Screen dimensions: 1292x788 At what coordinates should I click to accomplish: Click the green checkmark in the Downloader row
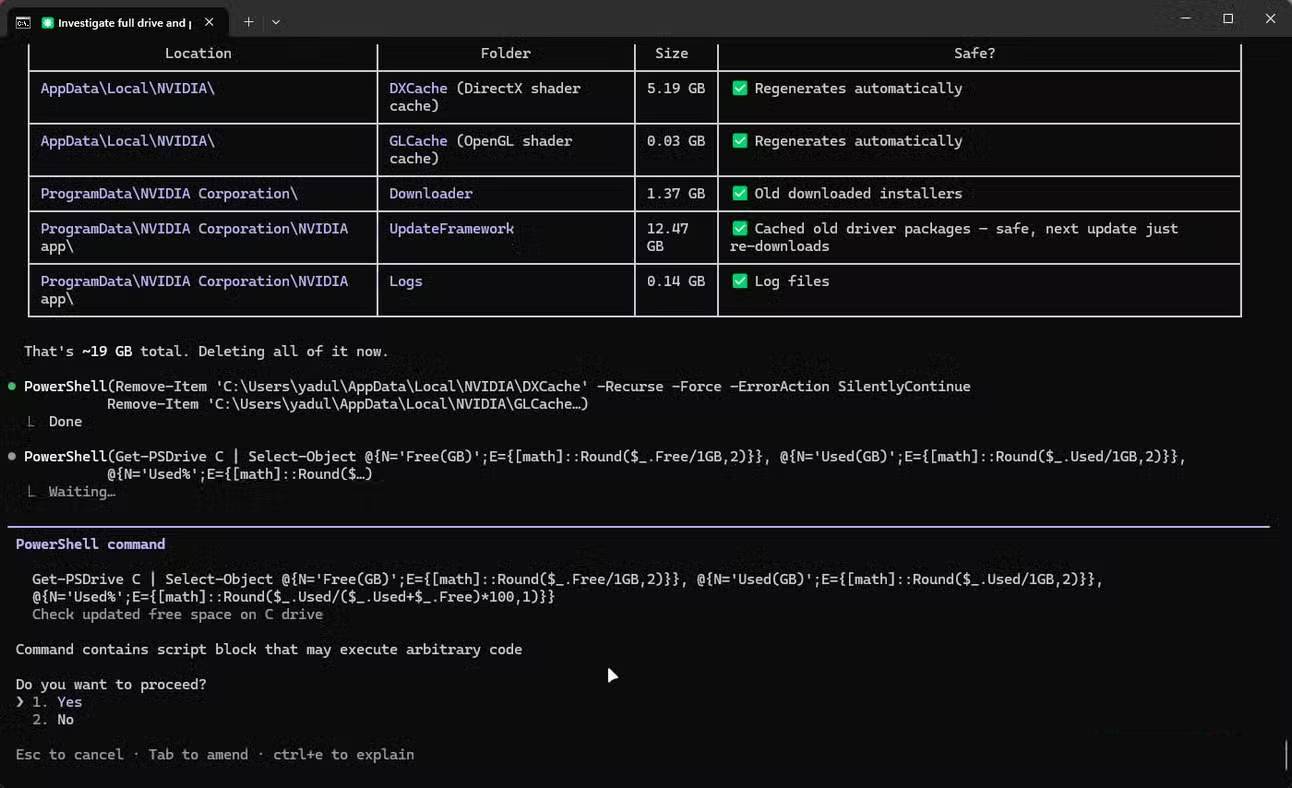[740, 193]
